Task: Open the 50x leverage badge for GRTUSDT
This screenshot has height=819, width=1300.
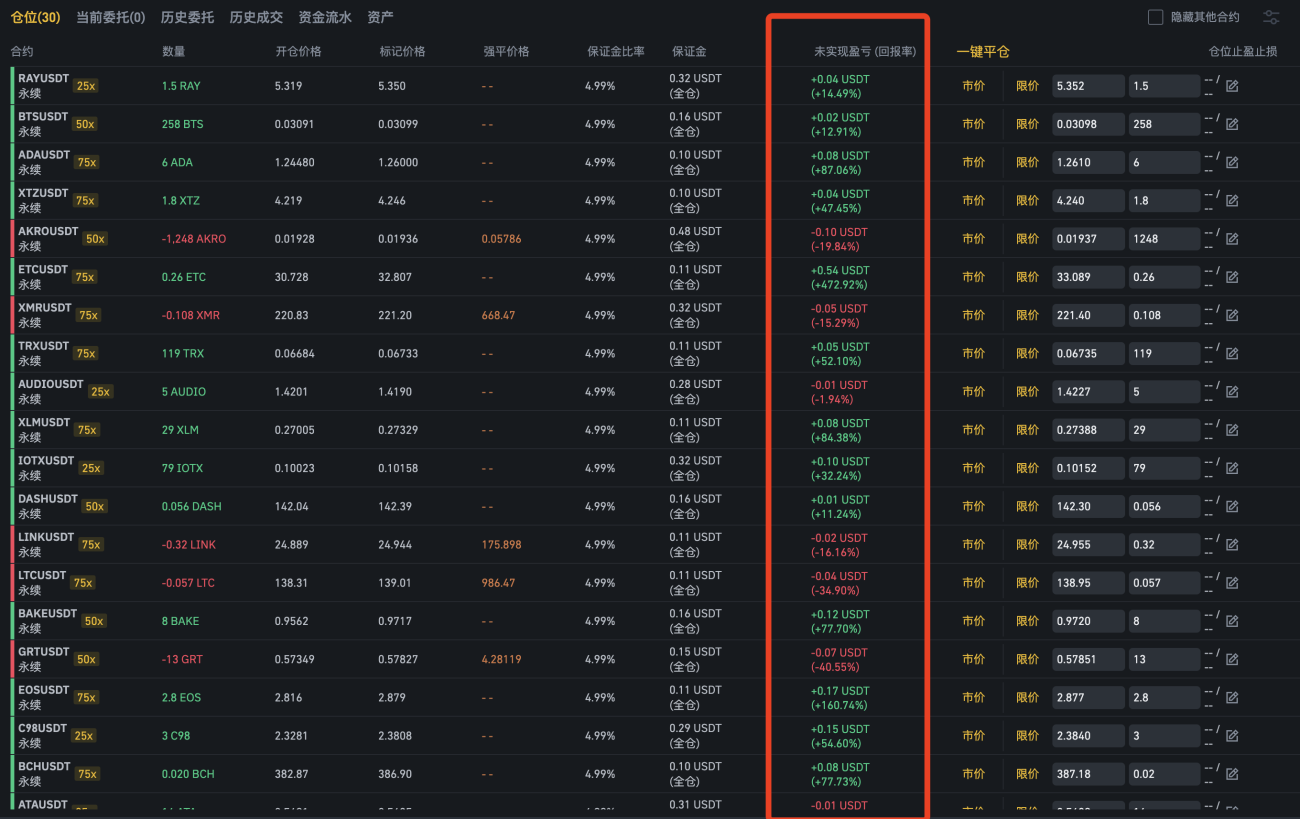Action: [86, 659]
